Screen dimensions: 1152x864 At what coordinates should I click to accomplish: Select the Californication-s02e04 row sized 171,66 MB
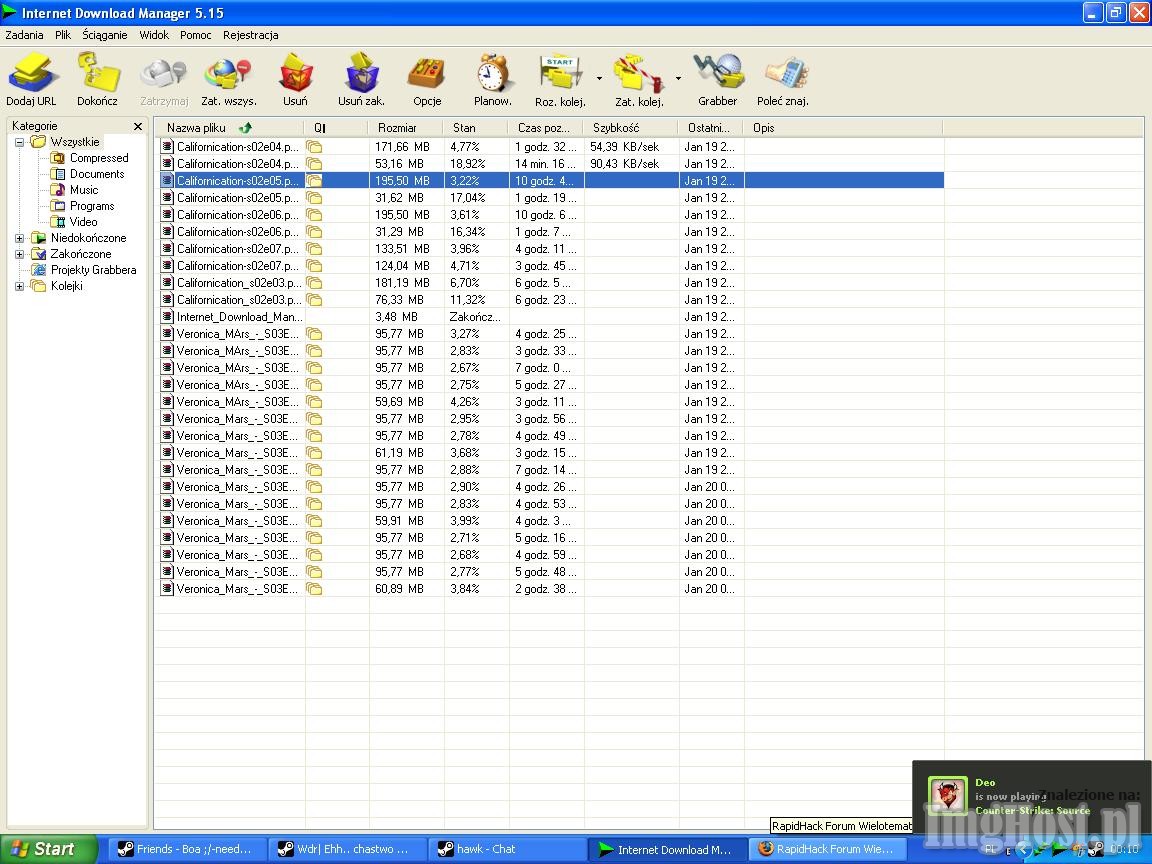tap(550, 147)
